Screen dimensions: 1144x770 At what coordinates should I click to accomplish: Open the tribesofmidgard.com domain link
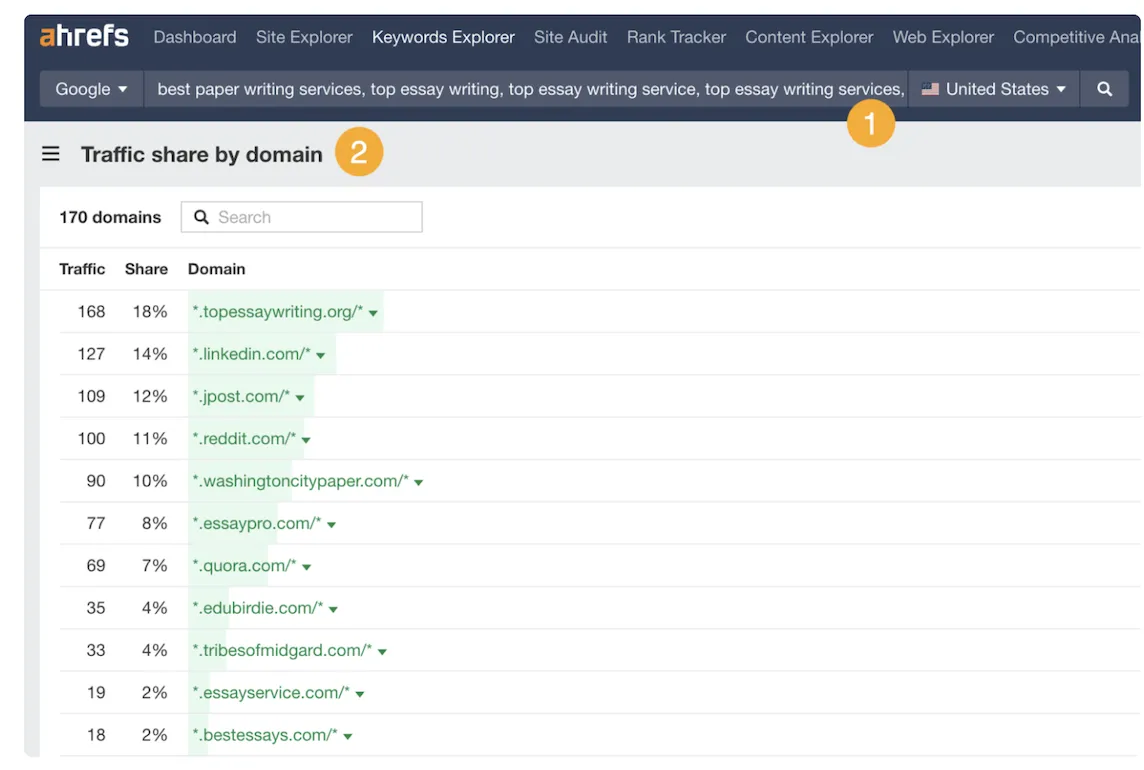pos(282,650)
